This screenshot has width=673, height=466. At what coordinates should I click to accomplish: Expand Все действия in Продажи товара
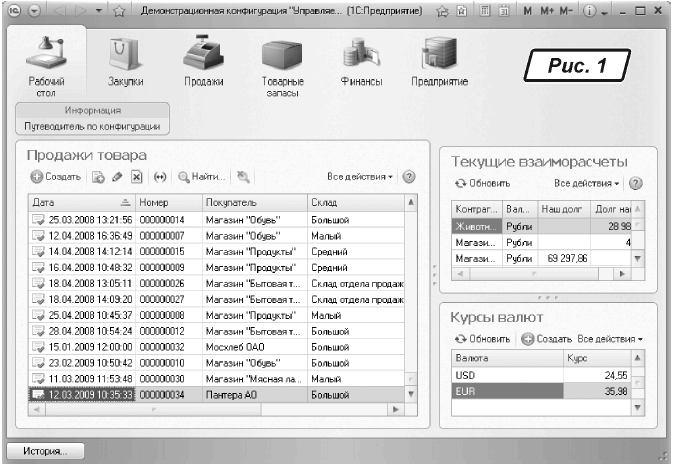point(360,177)
